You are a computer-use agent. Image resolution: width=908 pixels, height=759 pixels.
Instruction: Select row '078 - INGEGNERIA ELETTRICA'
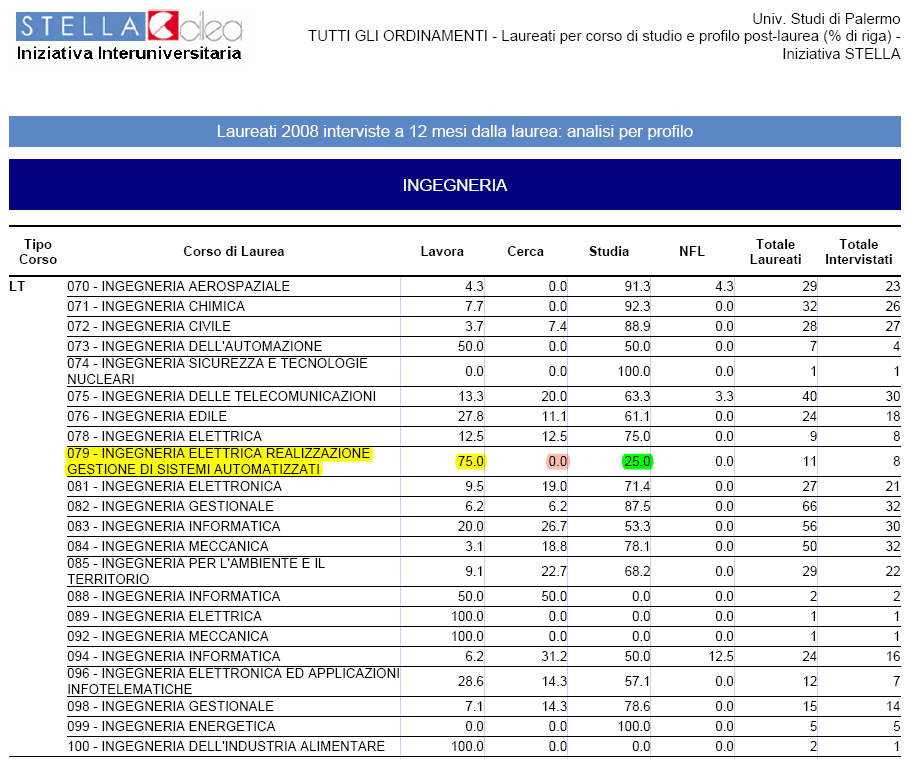484,437
